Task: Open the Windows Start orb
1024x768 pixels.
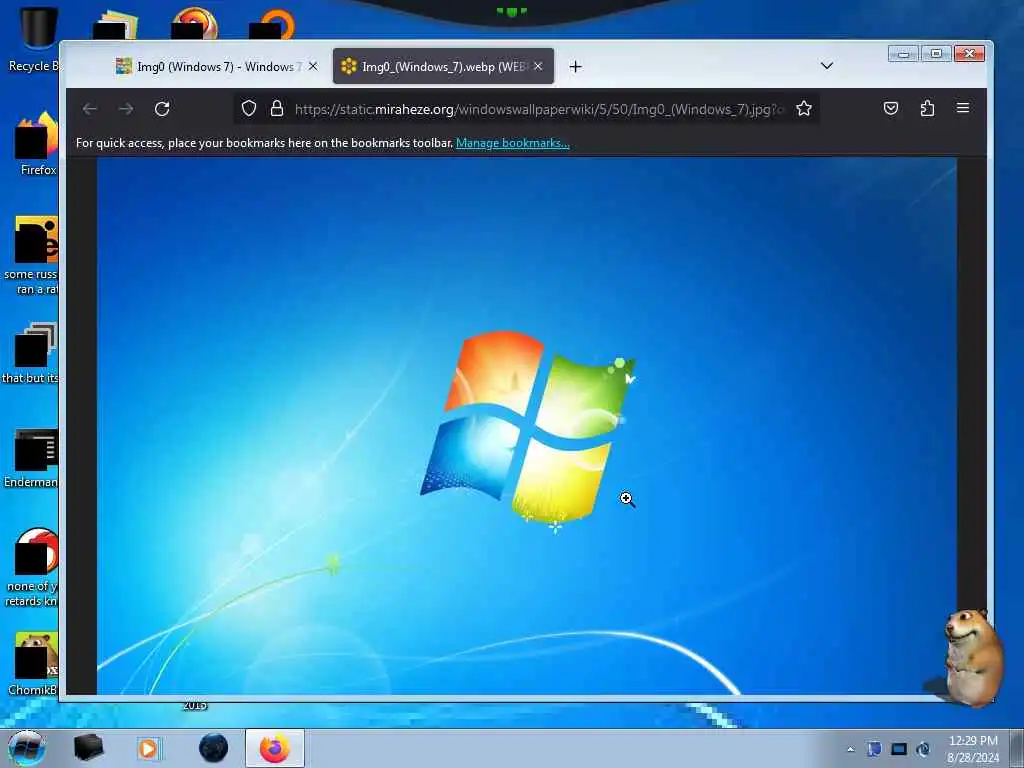Action: click(27, 748)
